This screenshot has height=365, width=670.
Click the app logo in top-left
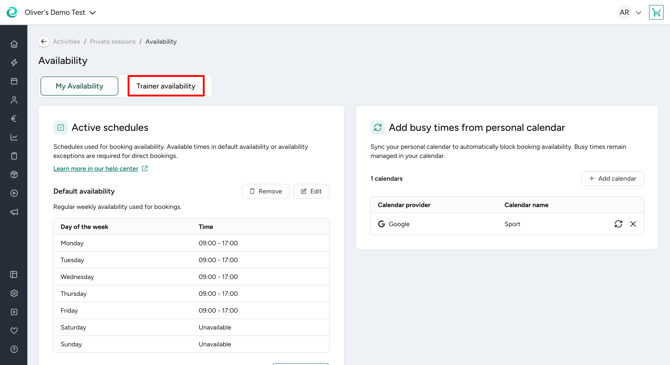[x=12, y=12]
